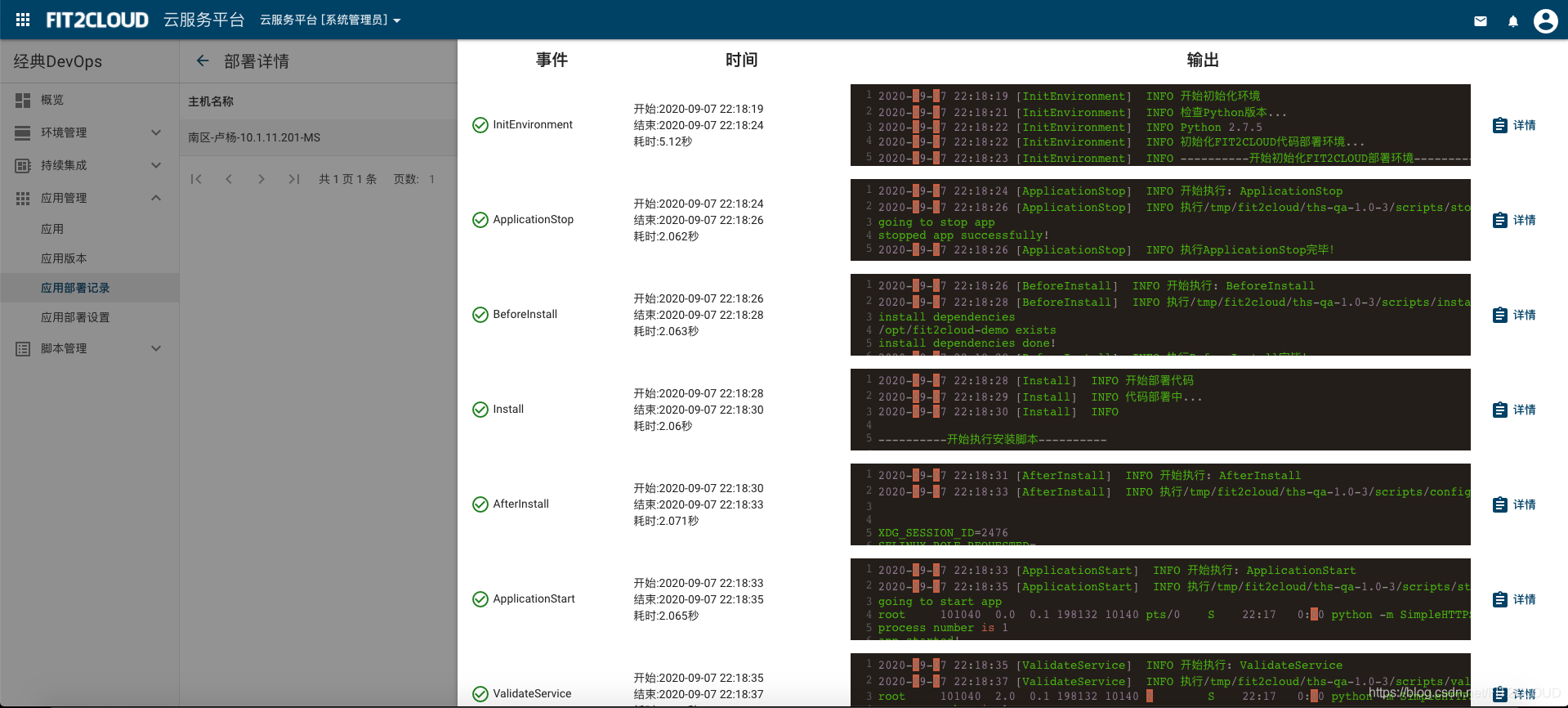Go back using the arrow beside 部署详情
This screenshot has width=1568, height=708.
point(203,60)
